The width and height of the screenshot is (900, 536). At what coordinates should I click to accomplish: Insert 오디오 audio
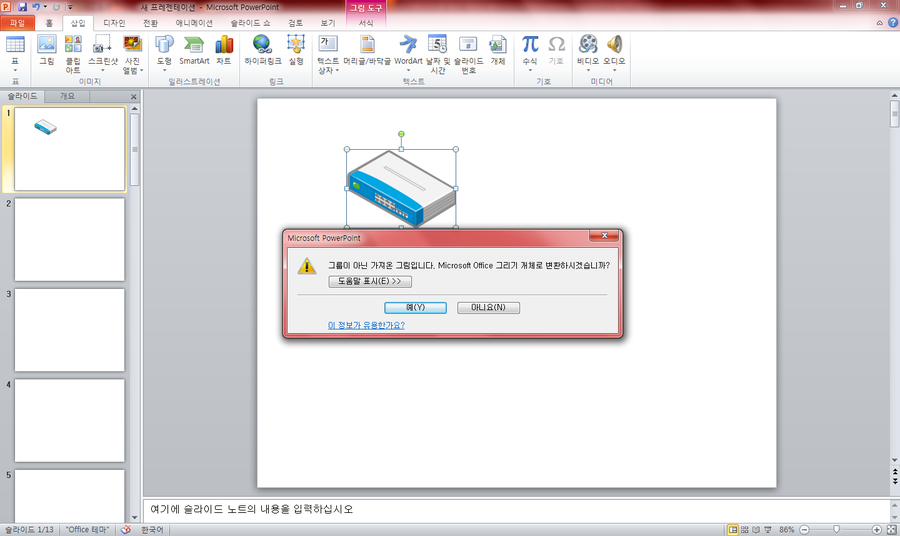[614, 45]
